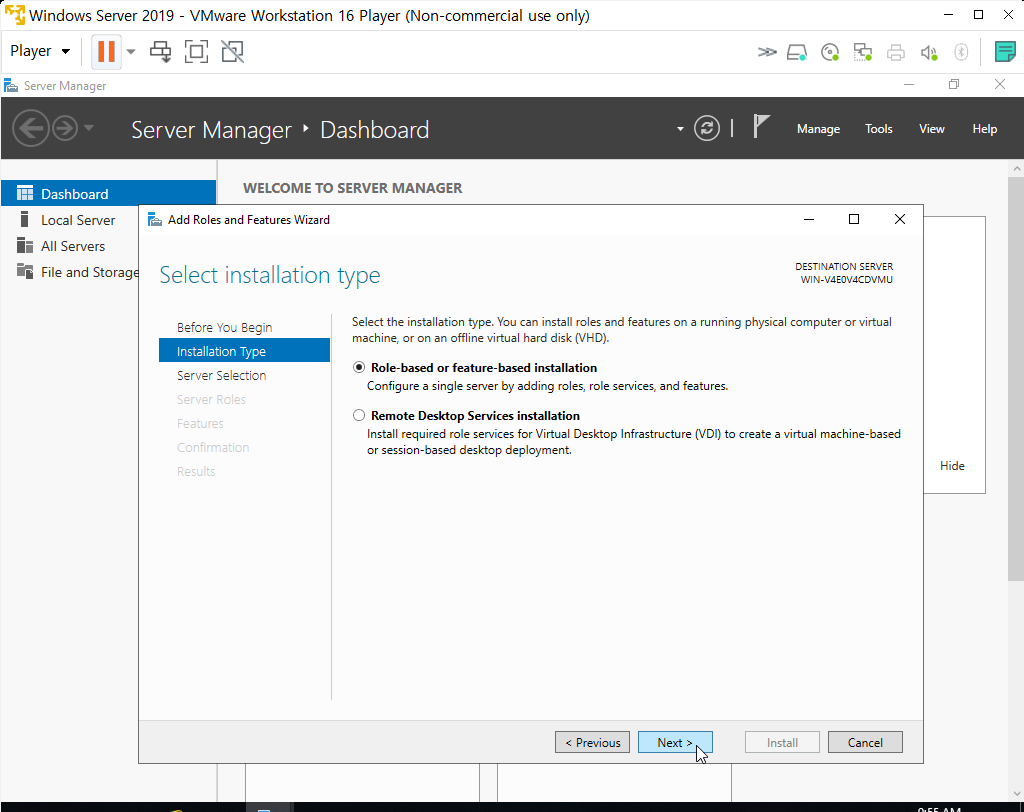The height and width of the screenshot is (812, 1024).
Task: Open navigation history dropdown beside forward arrow
Action: coord(89,127)
